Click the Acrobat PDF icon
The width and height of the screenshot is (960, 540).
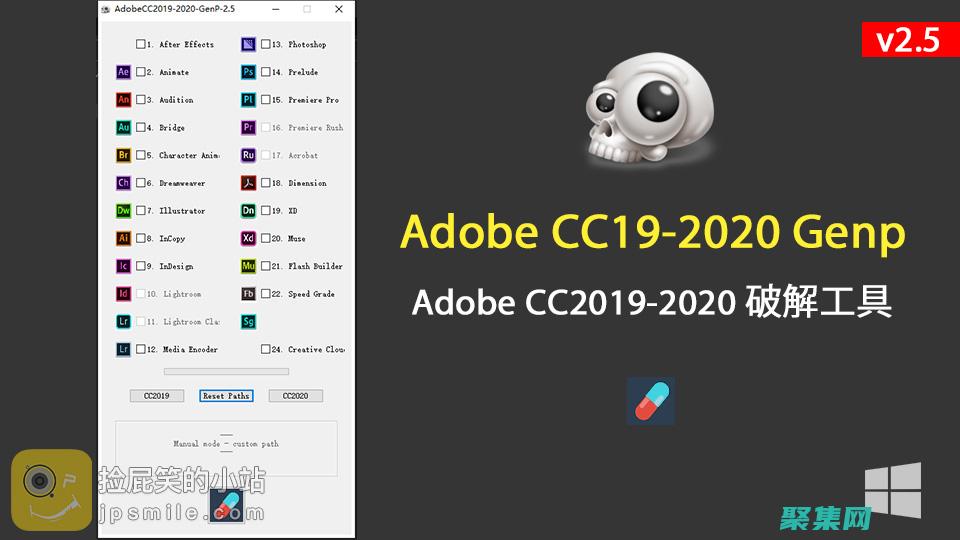pos(248,183)
